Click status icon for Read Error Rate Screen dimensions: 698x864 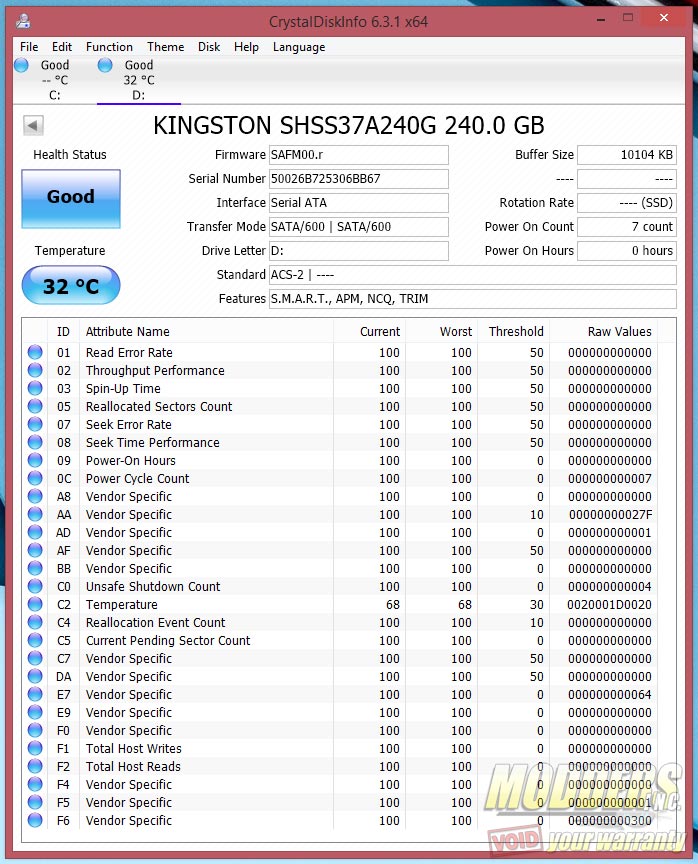(35, 352)
